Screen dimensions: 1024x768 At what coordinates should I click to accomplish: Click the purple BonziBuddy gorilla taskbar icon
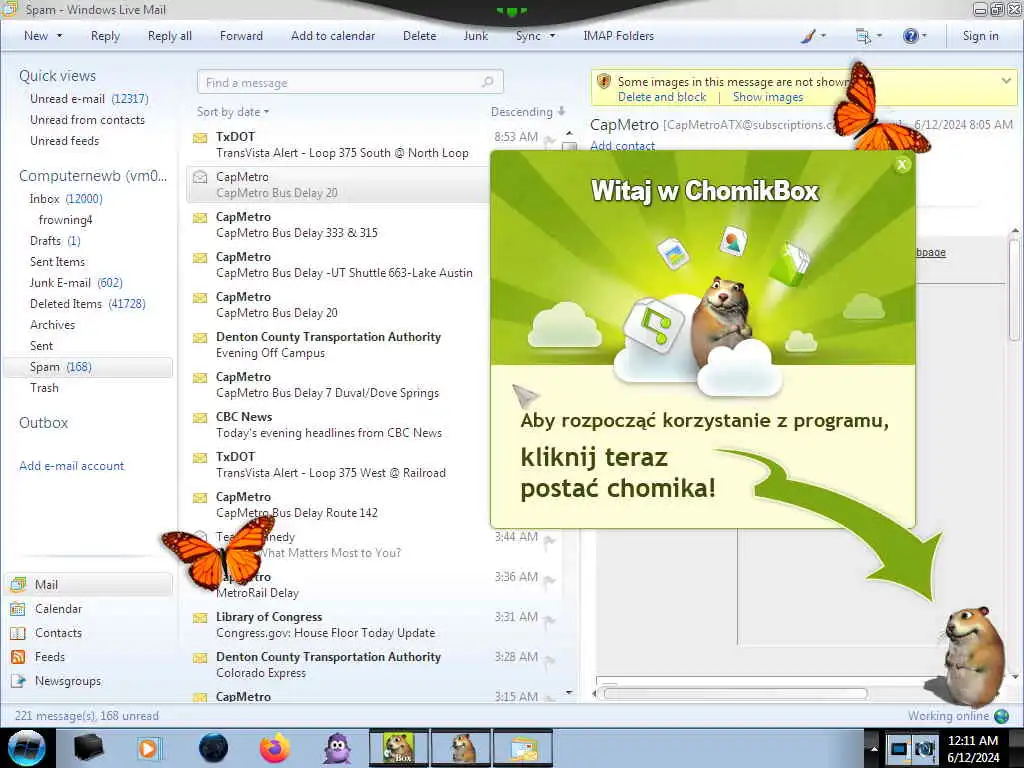click(338, 748)
